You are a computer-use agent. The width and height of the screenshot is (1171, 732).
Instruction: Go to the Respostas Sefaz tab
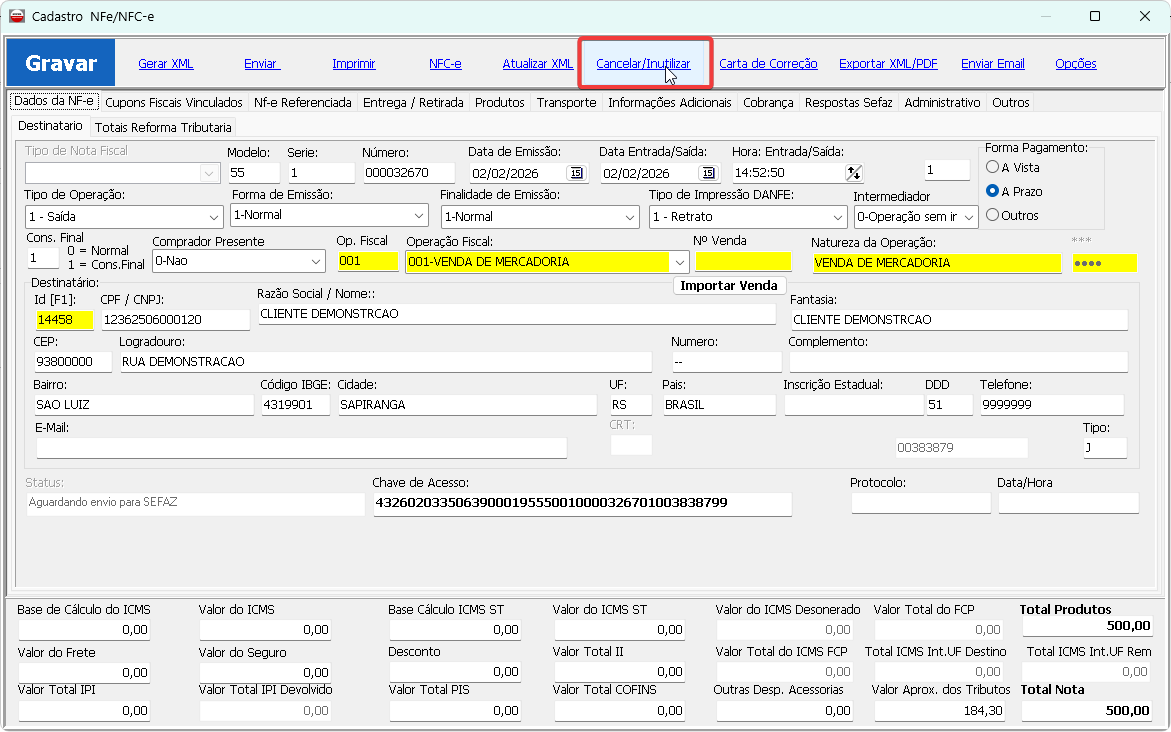(848, 102)
